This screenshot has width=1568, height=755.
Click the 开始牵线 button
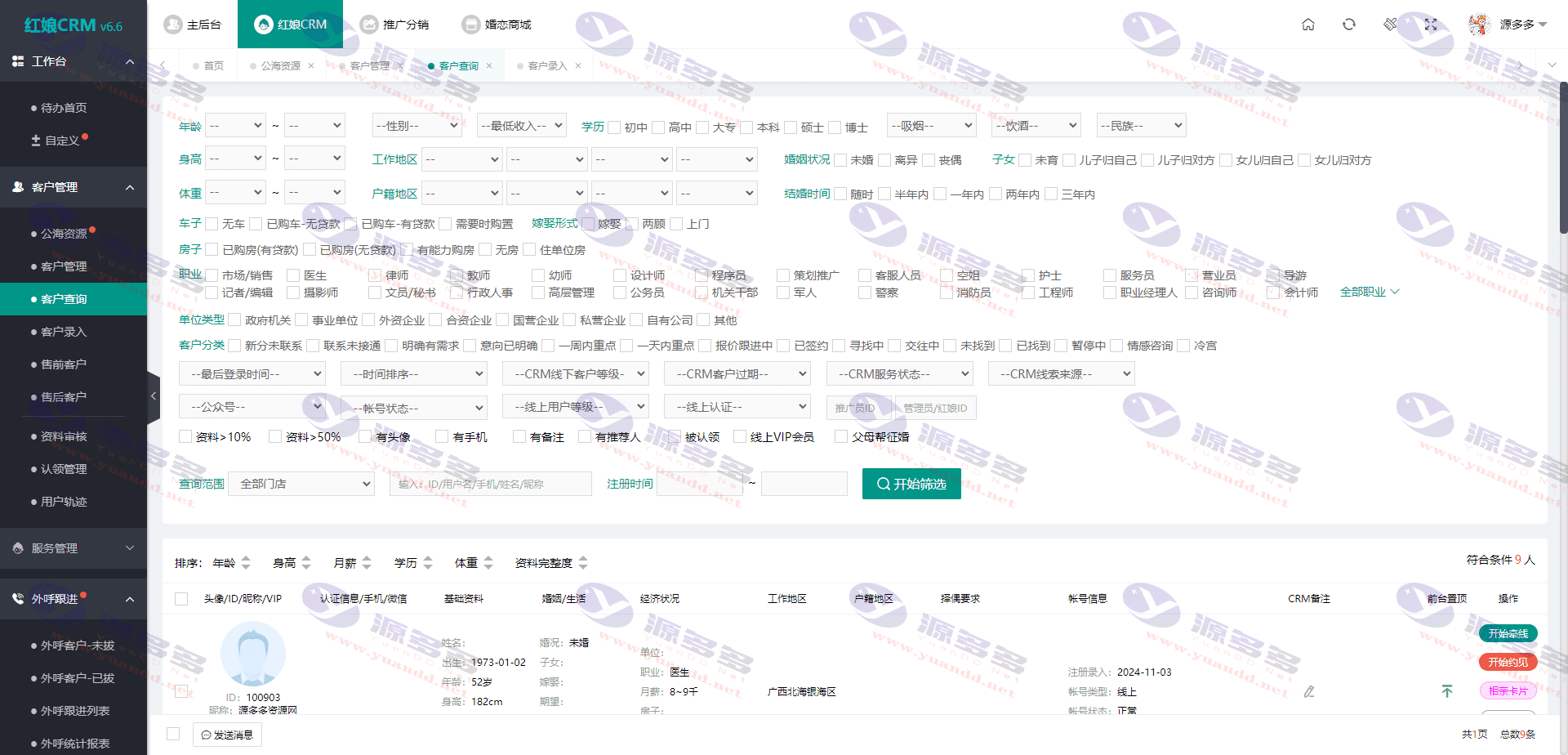[1508, 633]
